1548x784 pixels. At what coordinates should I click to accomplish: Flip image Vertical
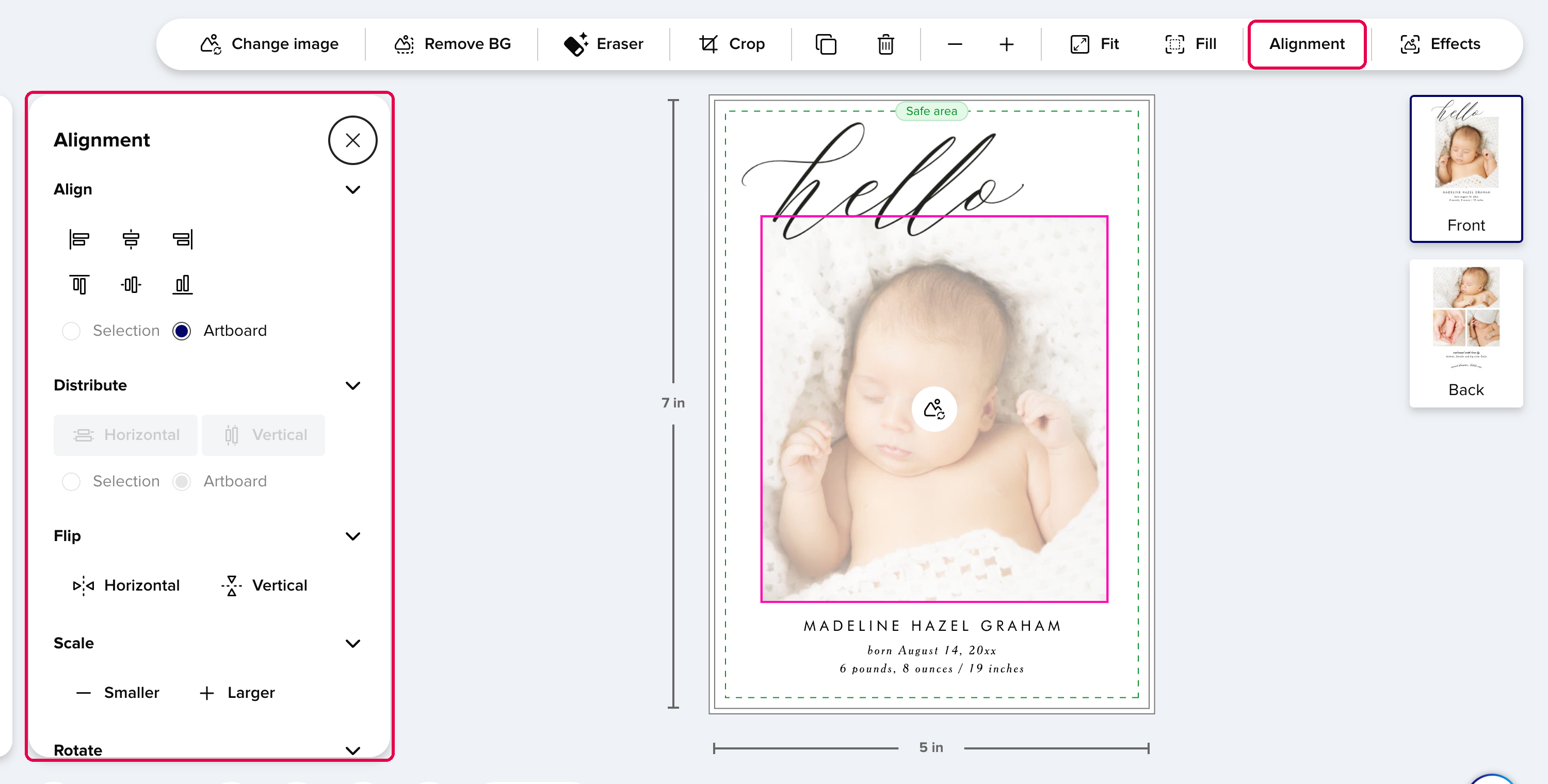tap(263, 585)
